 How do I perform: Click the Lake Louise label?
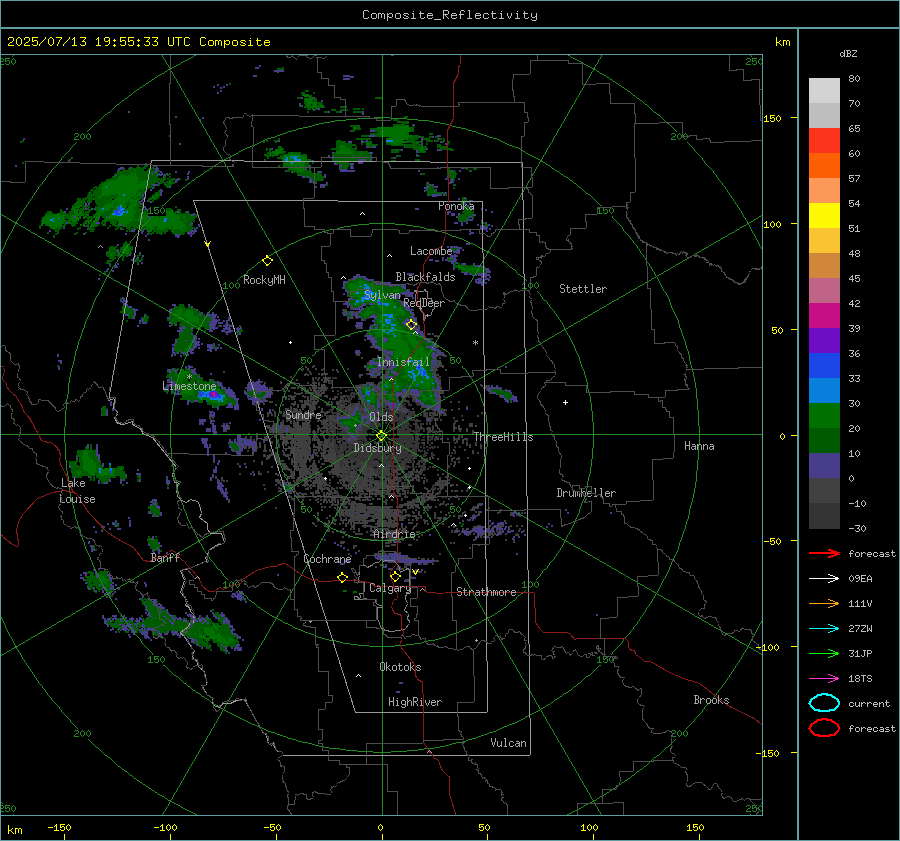pos(77,491)
